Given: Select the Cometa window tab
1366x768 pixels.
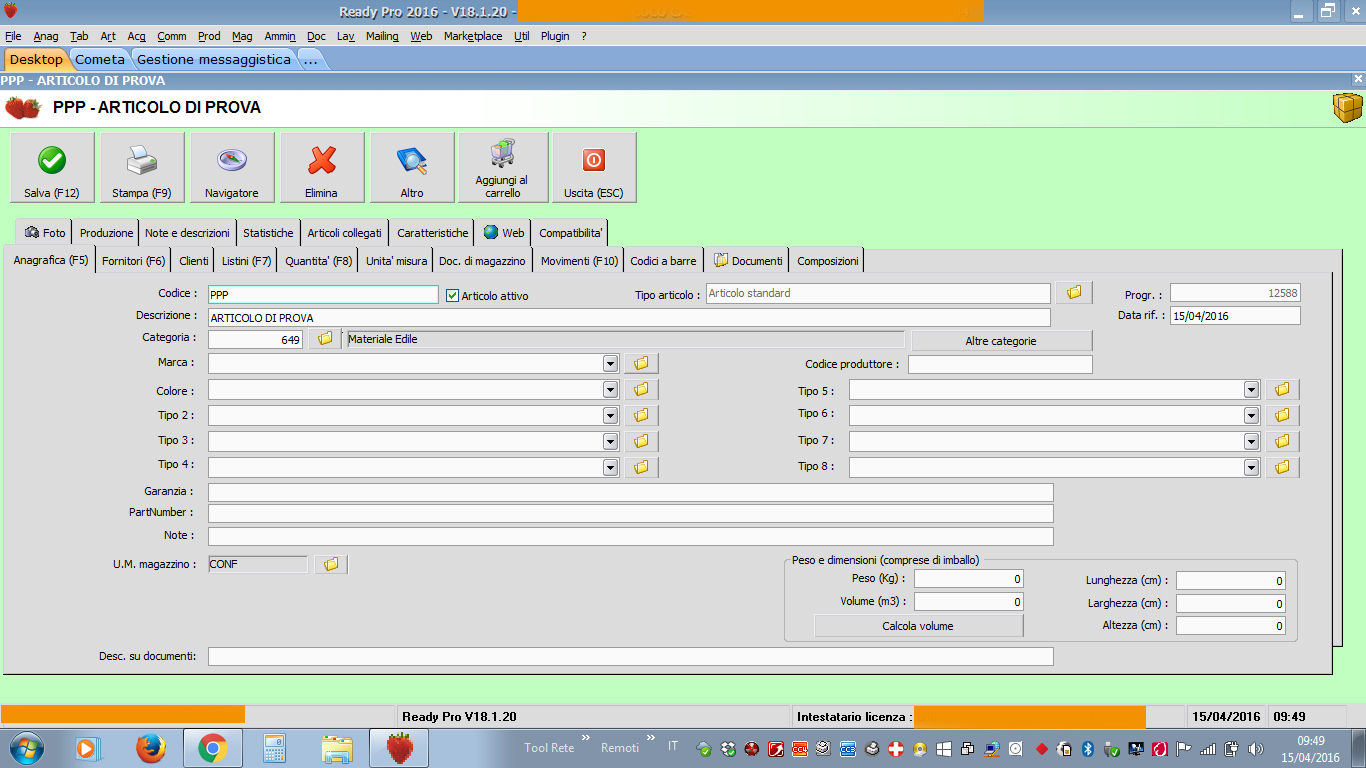Looking at the screenshot, I should coord(100,59).
